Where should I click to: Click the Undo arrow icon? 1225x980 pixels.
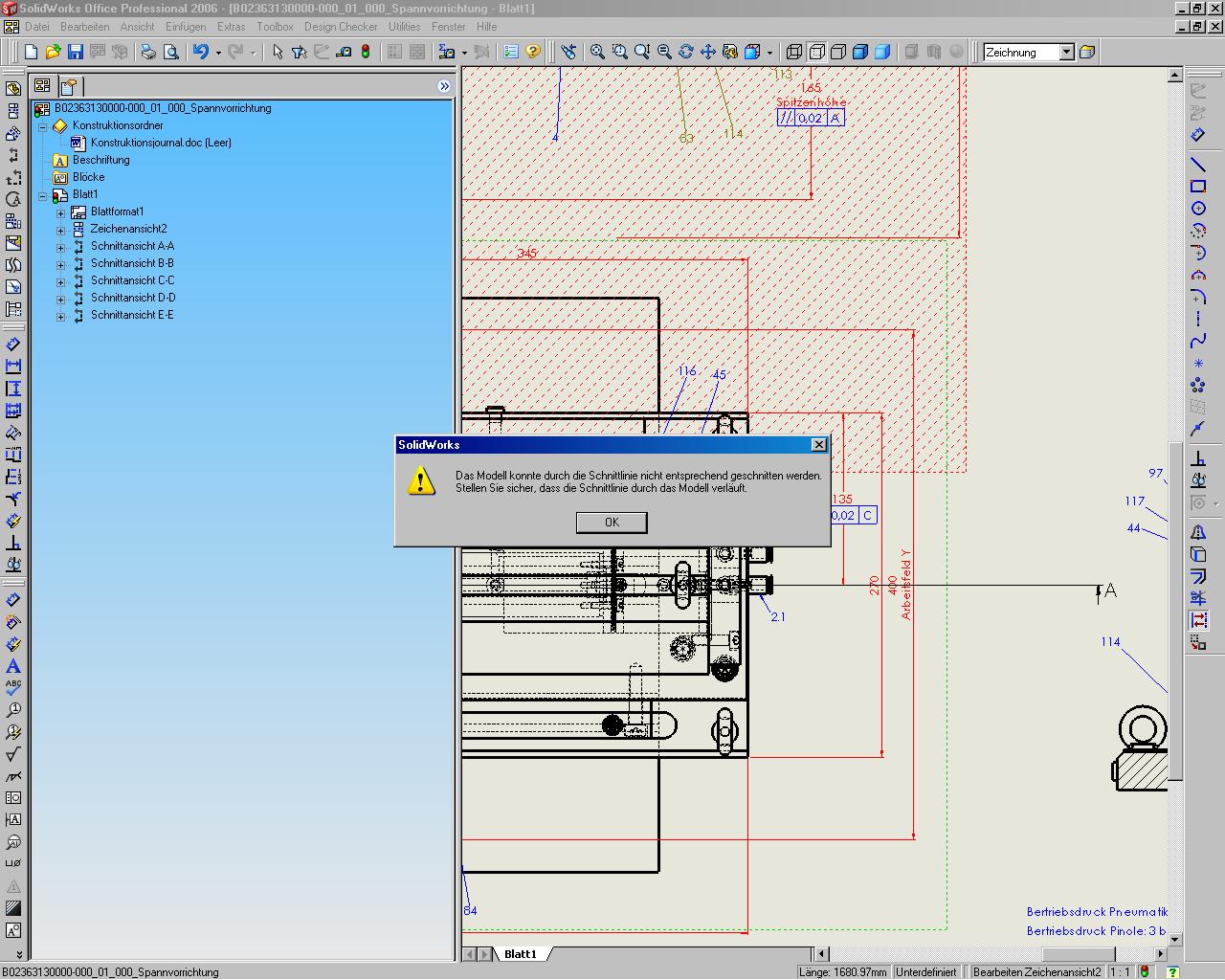pyautogui.click(x=200, y=52)
